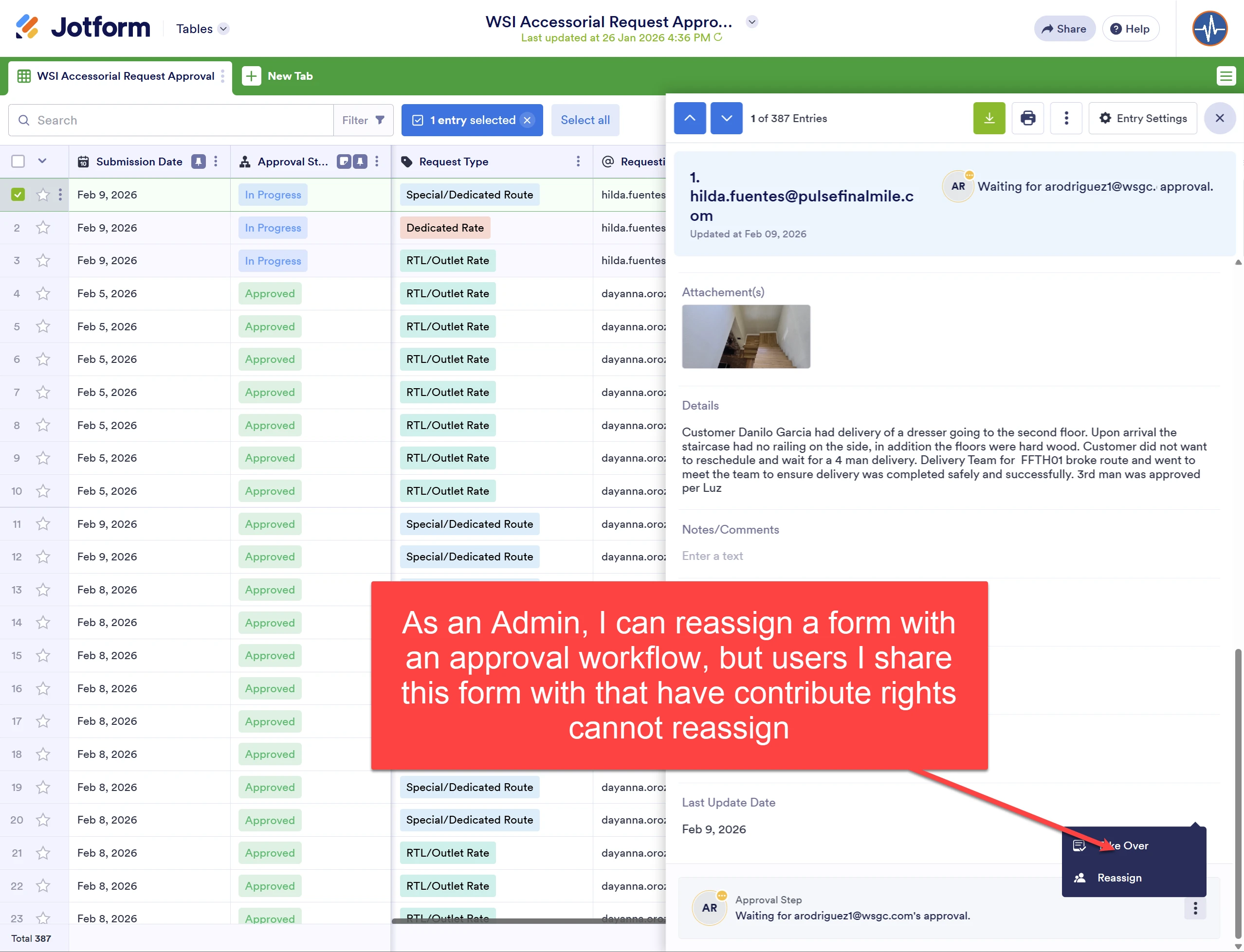Add a New Tab
The height and width of the screenshot is (952, 1244).
tap(278, 75)
